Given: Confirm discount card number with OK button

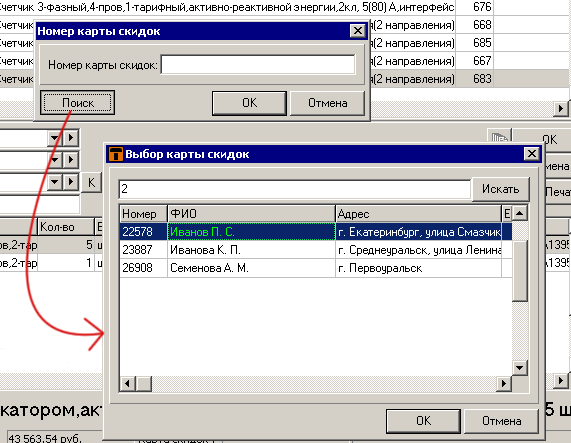Looking at the screenshot, I should click(x=249, y=103).
